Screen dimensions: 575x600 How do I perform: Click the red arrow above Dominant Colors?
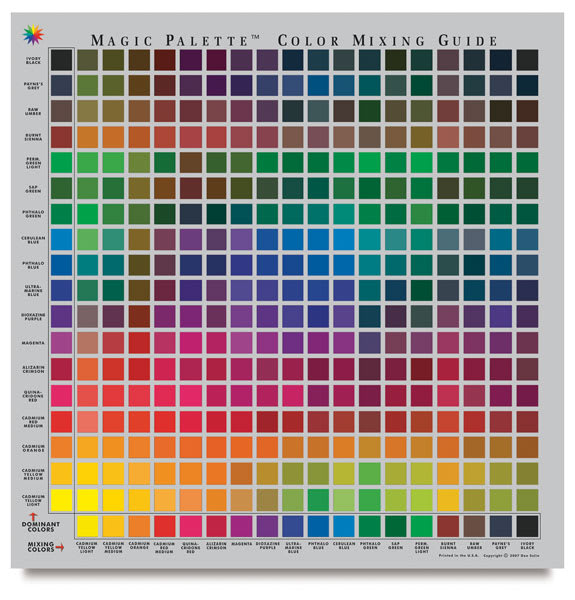[x=33, y=517]
